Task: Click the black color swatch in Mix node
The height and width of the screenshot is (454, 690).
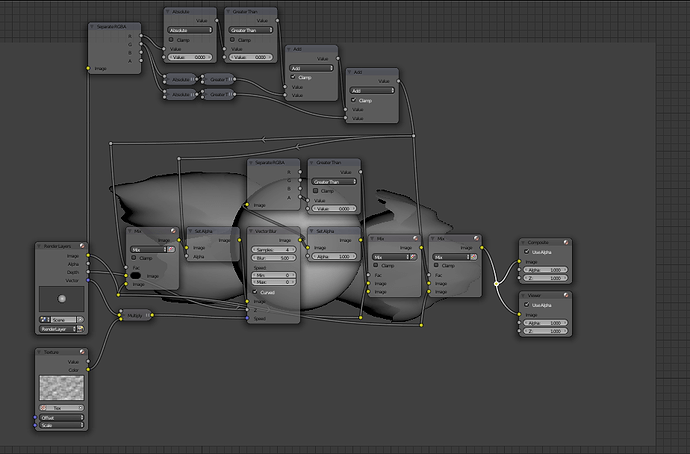Action: [136, 276]
